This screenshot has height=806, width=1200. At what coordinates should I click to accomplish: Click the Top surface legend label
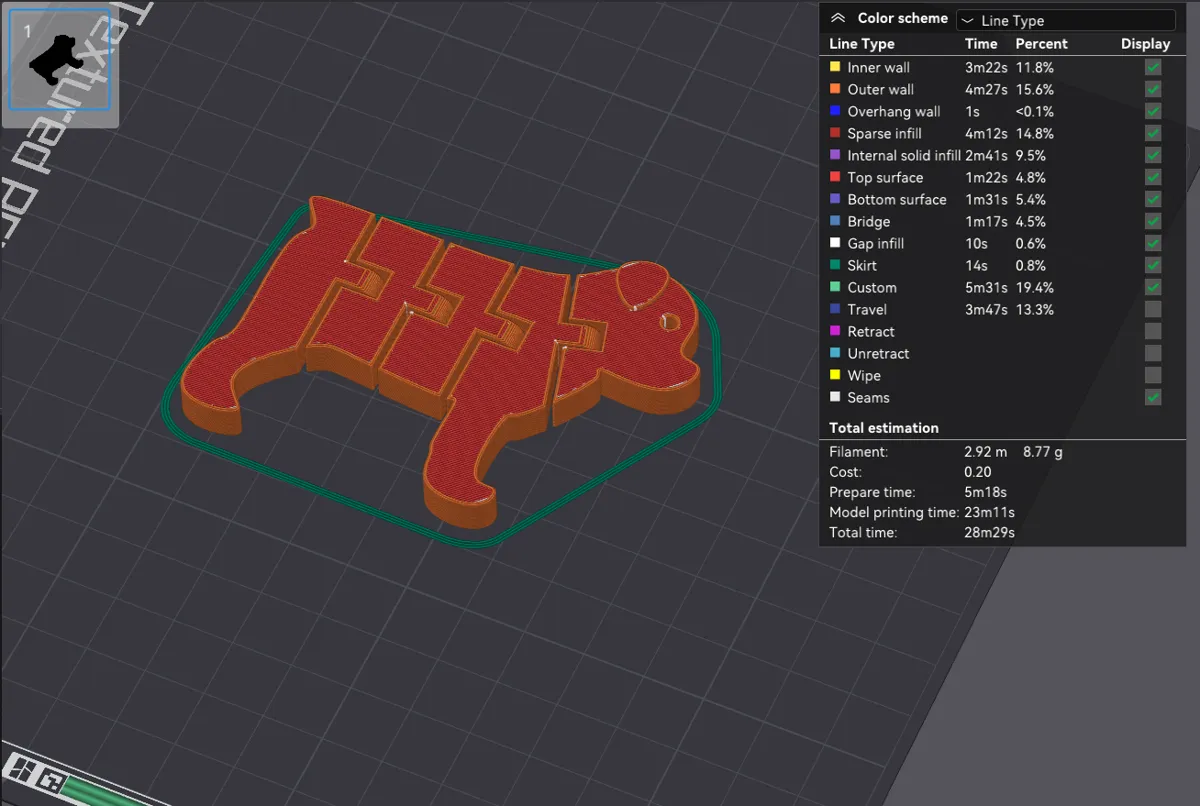point(885,177)
